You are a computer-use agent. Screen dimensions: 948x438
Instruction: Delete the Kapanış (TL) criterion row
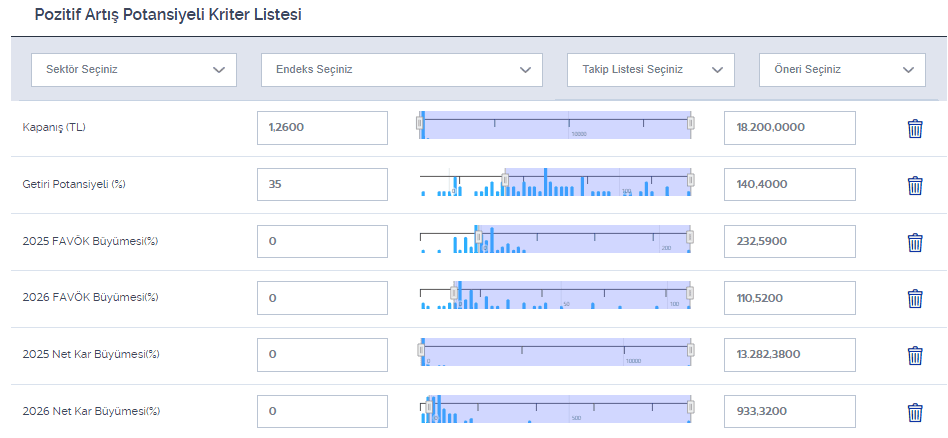point(914,128)
